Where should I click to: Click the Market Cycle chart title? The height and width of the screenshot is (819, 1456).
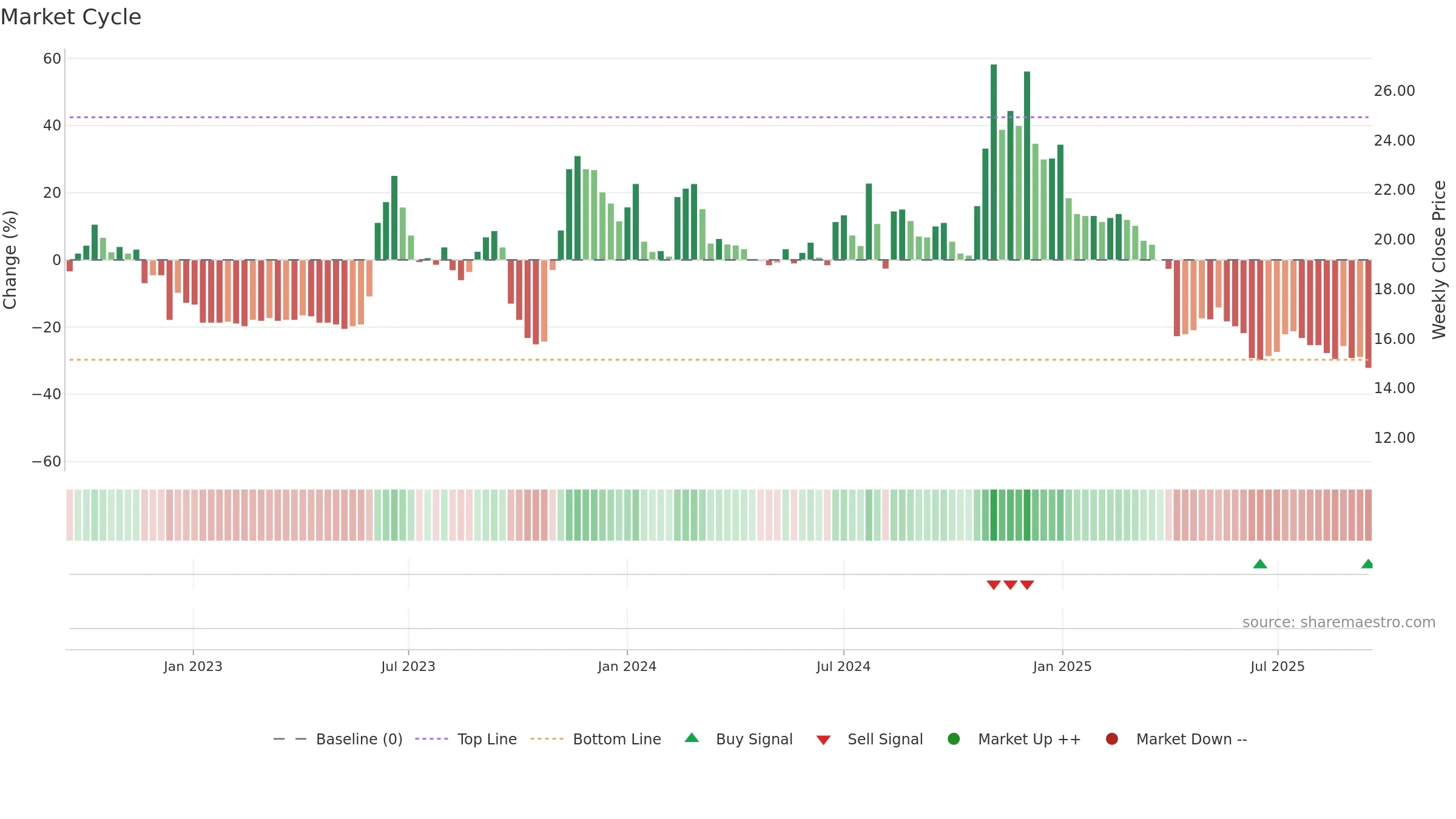click(71, 17)
